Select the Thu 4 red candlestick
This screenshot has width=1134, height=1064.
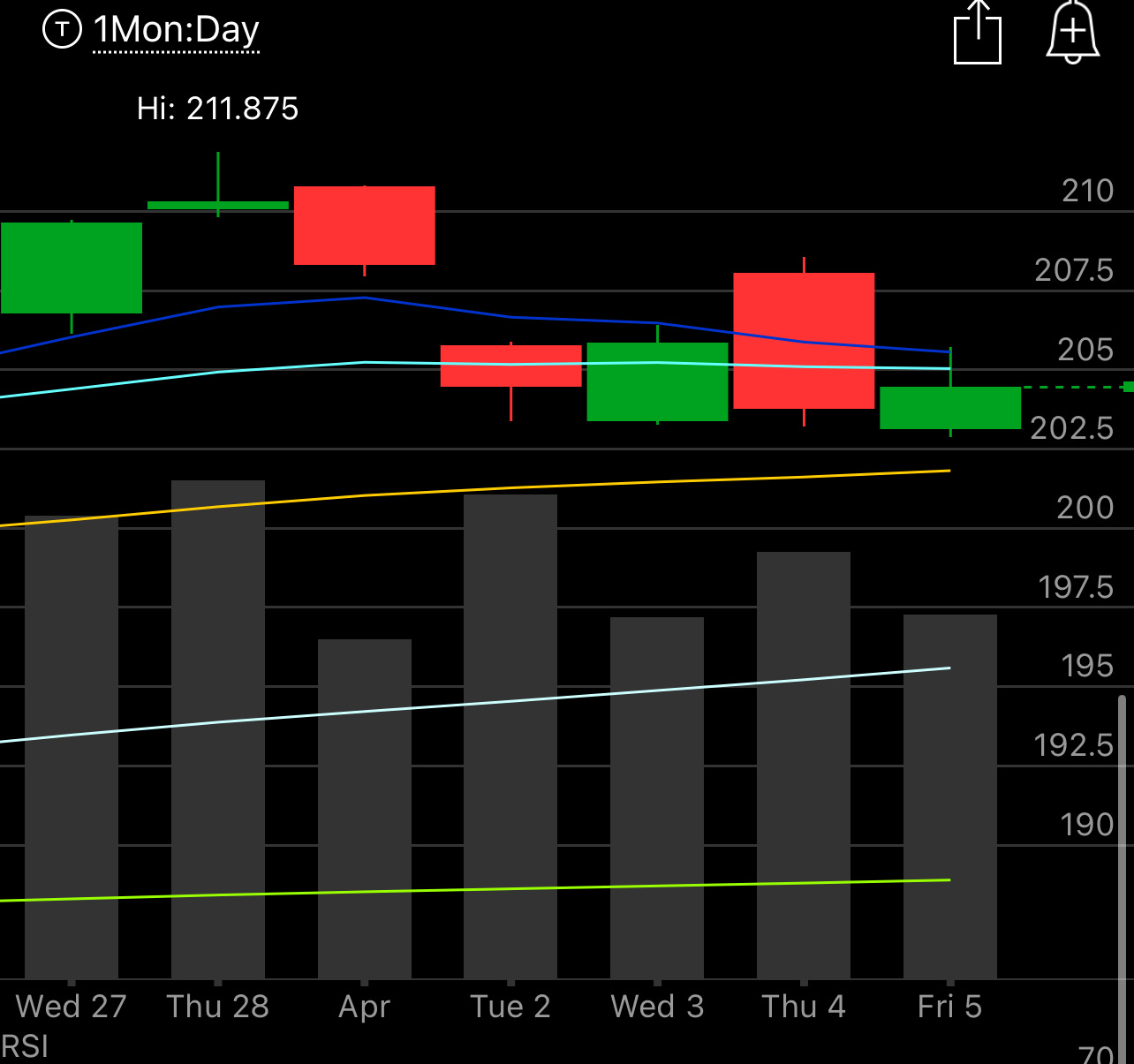click(x=805, y=341)
